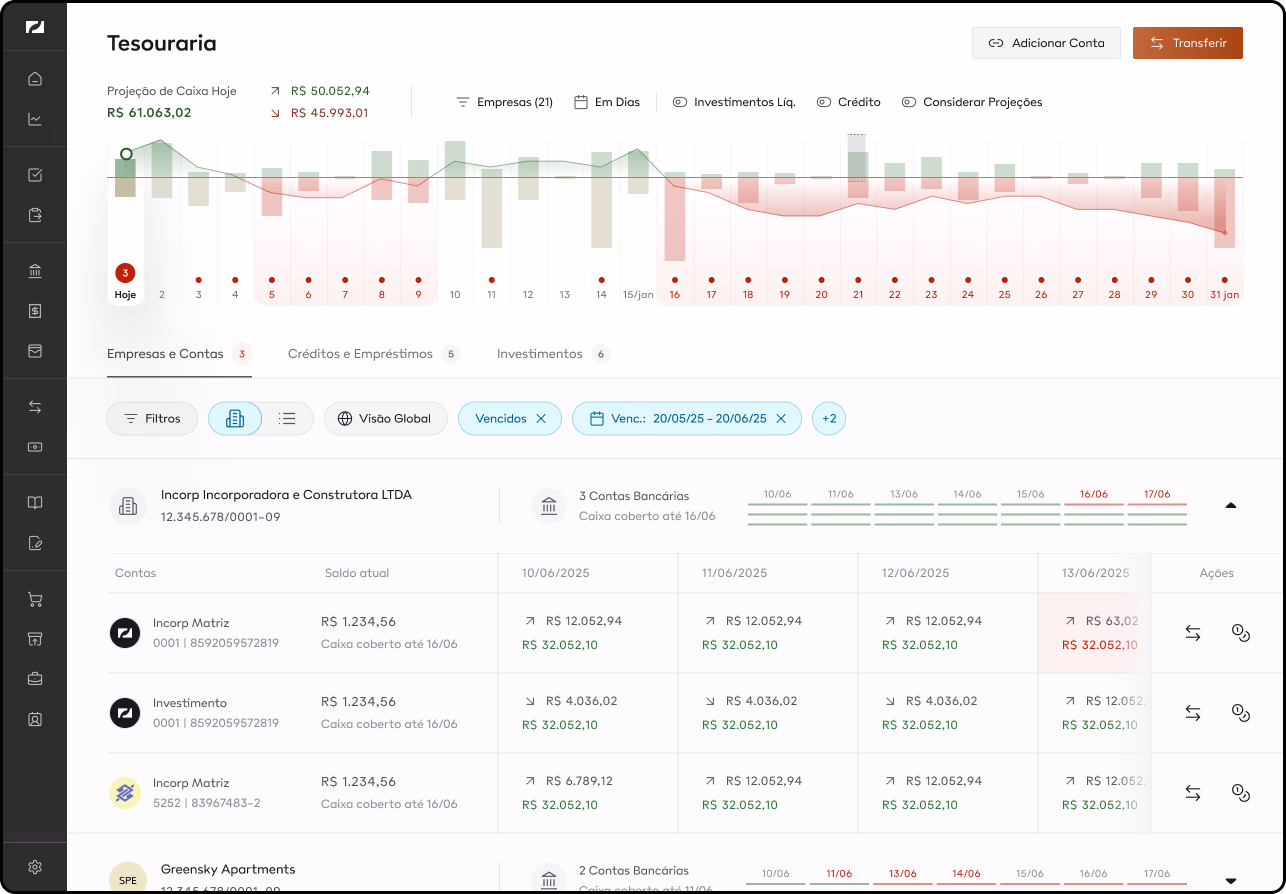Switch to the list view
This screenshot has height=894, width=1286.
pos(287,419)
